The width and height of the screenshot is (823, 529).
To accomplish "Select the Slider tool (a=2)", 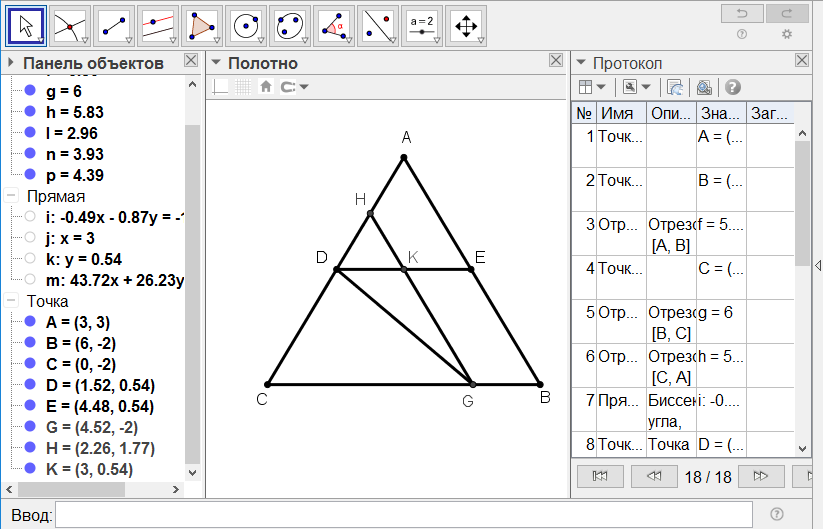I will point(422,26).
